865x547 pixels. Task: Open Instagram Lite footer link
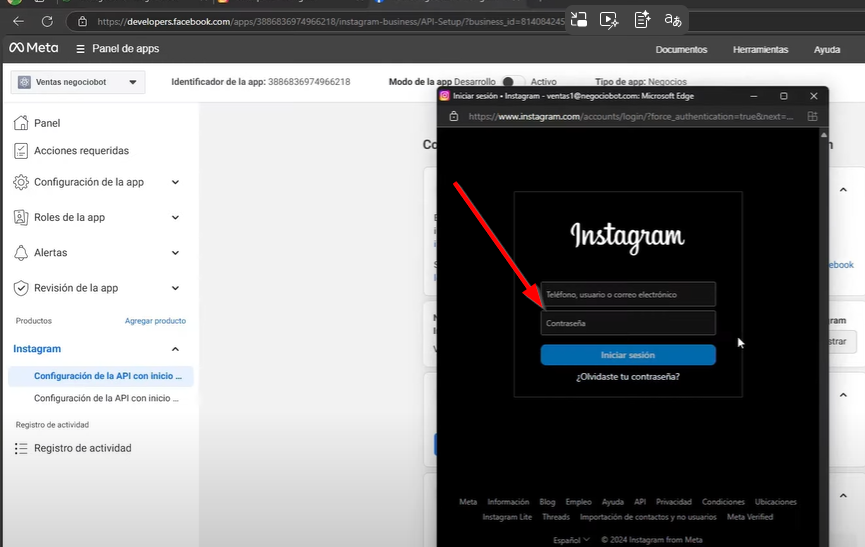click(x=507, y=517)
